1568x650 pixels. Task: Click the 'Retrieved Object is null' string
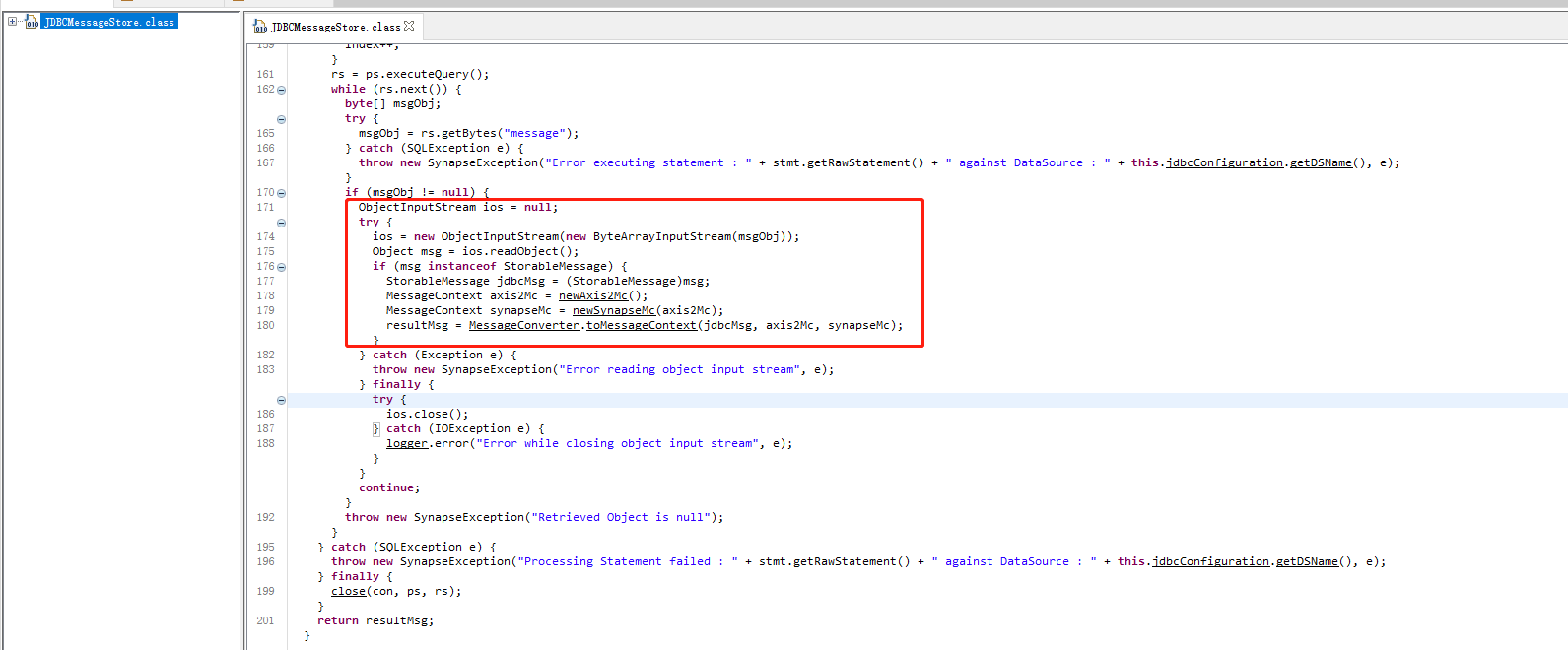point(621,517)
